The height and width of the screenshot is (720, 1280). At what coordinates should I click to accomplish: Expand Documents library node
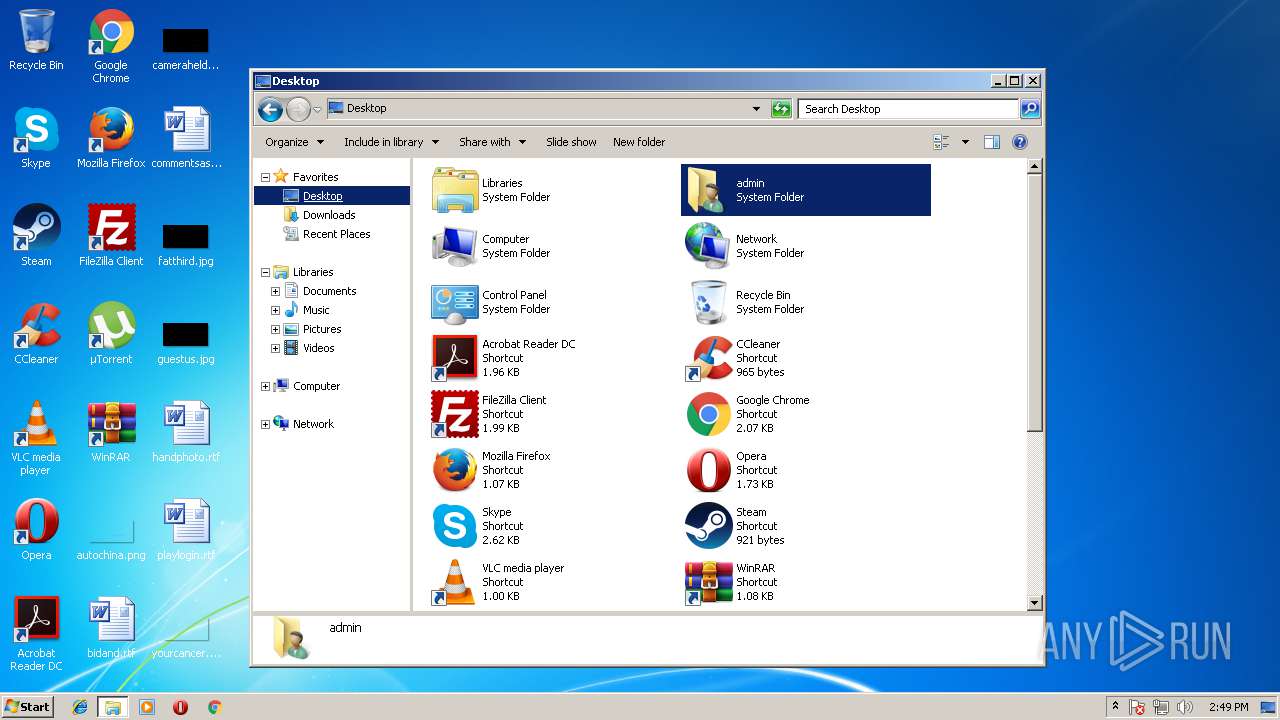pos(275,291)
